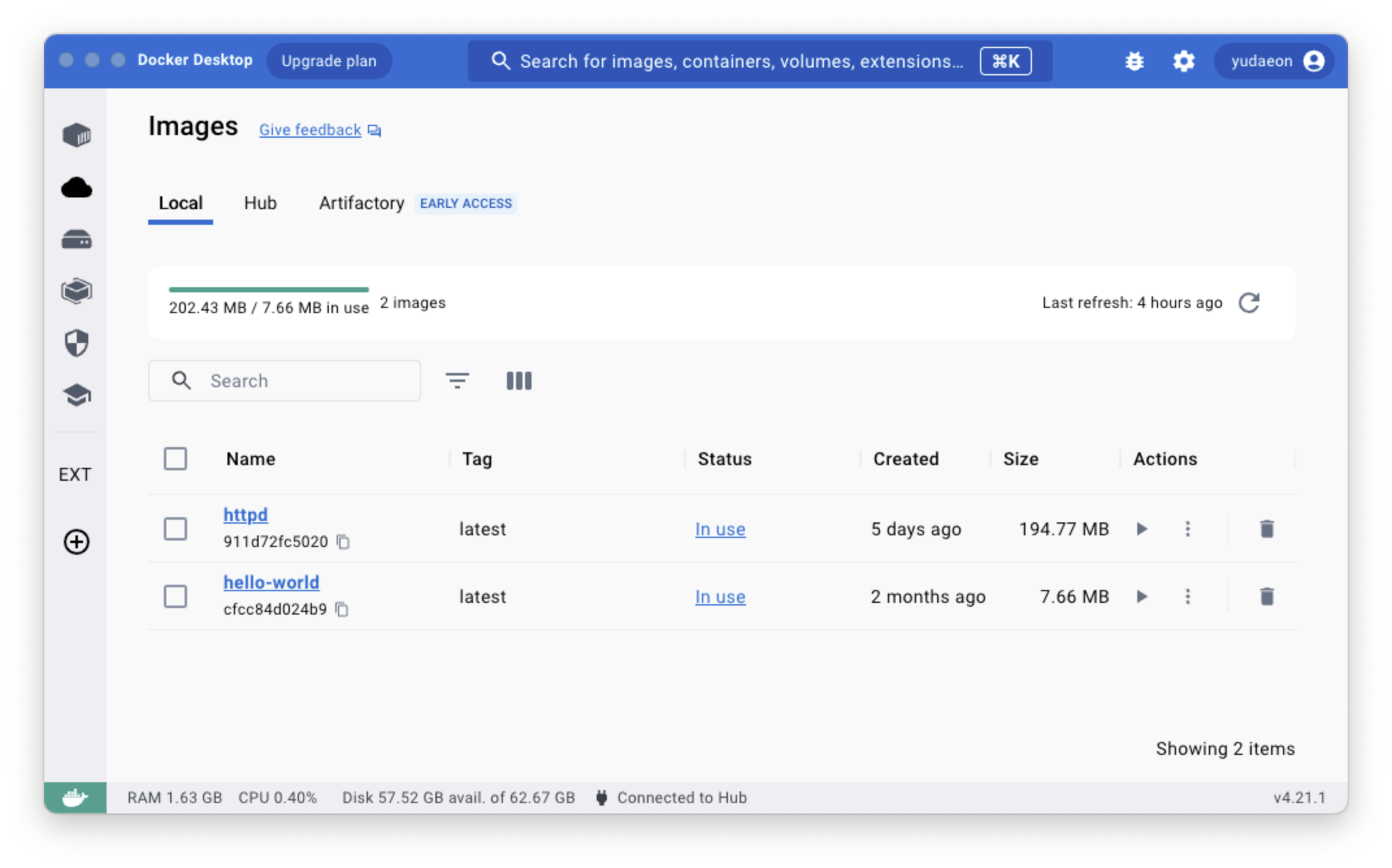Viewport: 1392px width, 868px height.
Task: Click the user avatar icon
Action: point(1314,61)
